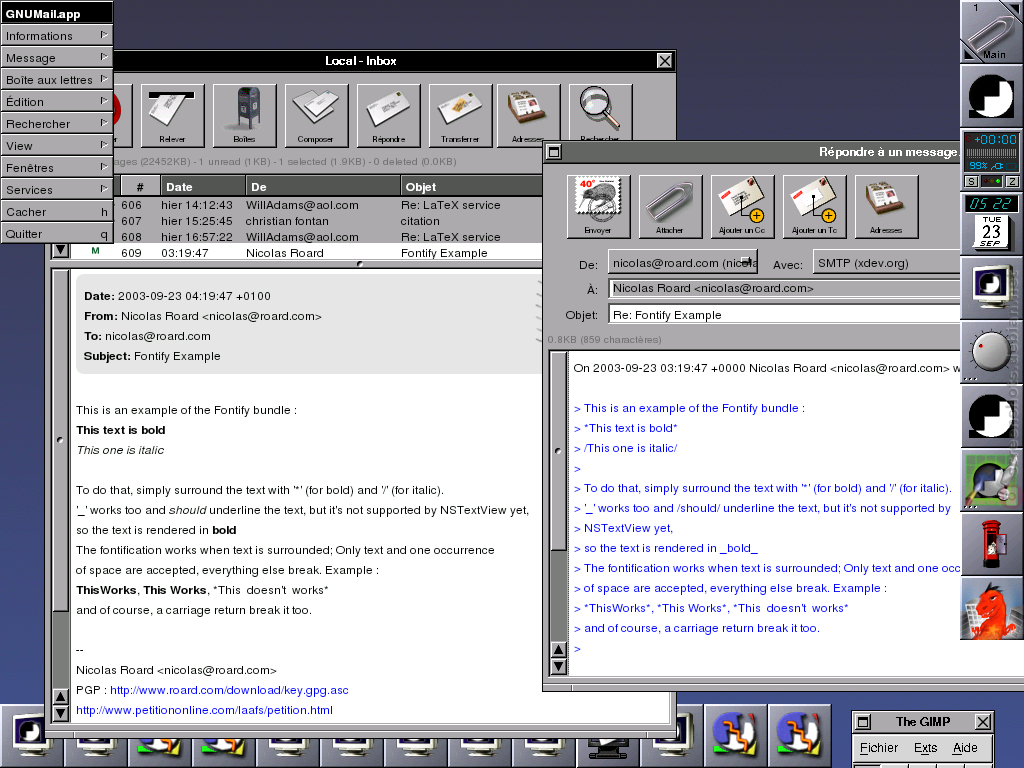
Task: Open the De sender account dropdown
Action: (x=683, y=263)
